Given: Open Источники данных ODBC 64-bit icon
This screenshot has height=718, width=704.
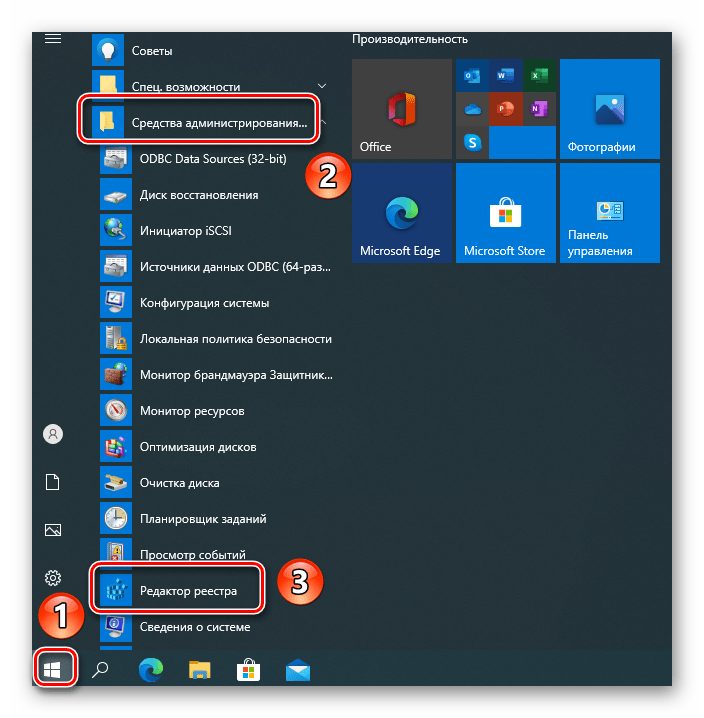Looking at the screenshot, I should click(x=116, y=267).
